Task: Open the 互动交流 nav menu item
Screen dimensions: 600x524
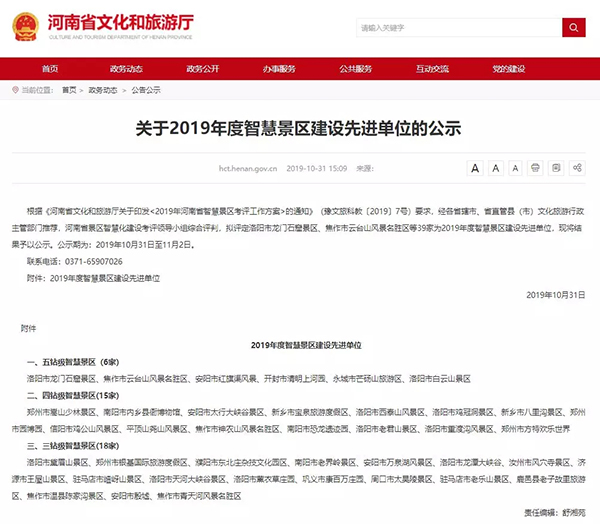Action: (432, 69)
